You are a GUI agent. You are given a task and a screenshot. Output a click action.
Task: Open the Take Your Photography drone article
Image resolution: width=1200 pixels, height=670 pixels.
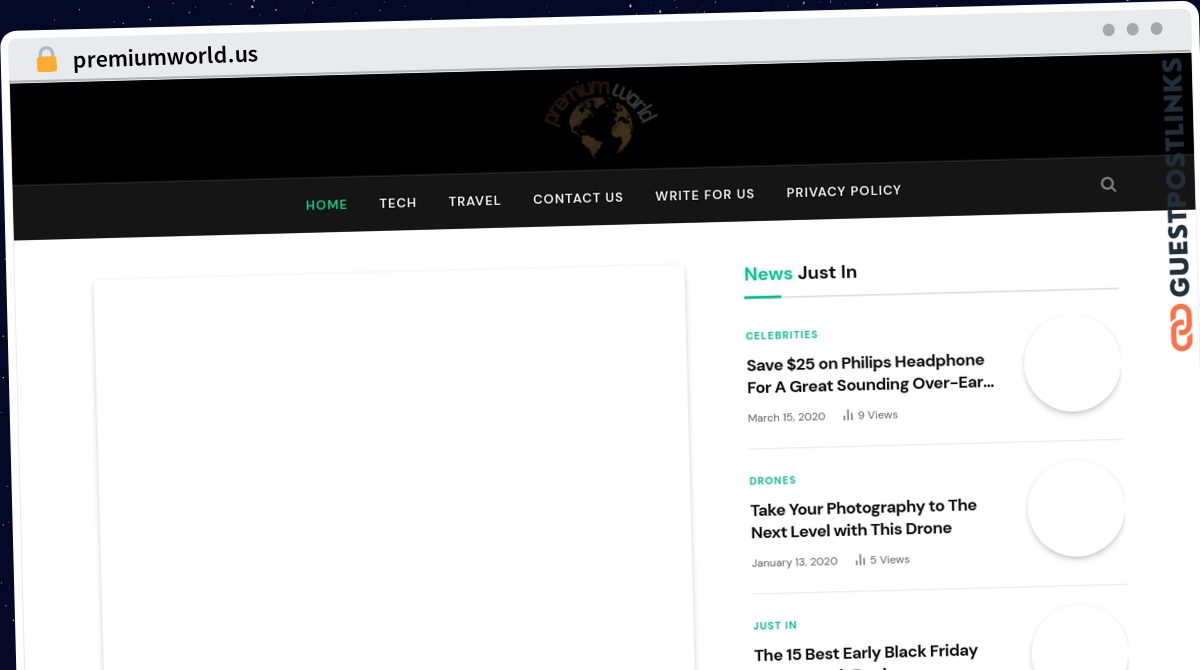[x=864, y=518]
